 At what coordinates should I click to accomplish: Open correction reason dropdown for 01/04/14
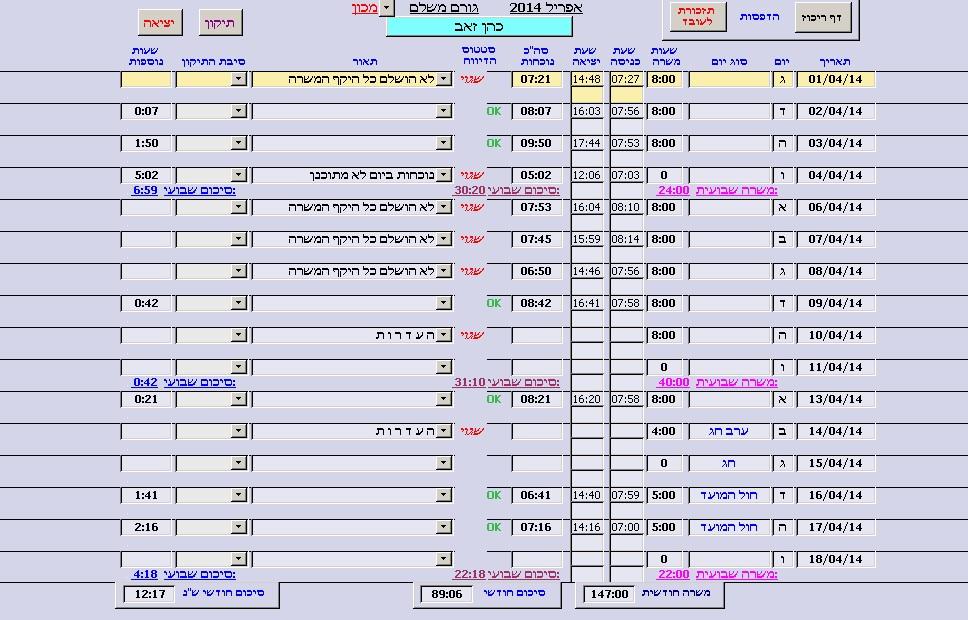pyautogui.click(x=238, y=79)
